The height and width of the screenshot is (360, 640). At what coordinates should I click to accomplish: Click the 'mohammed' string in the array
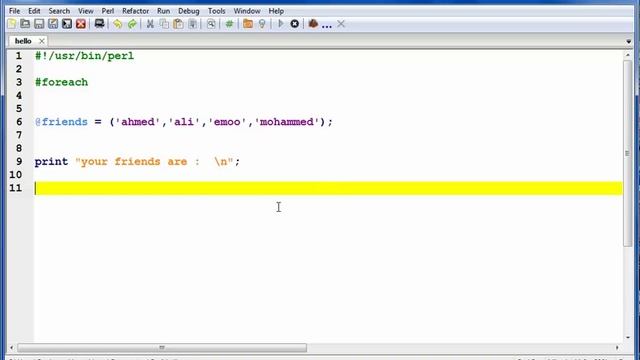click(x=287, y=122)
